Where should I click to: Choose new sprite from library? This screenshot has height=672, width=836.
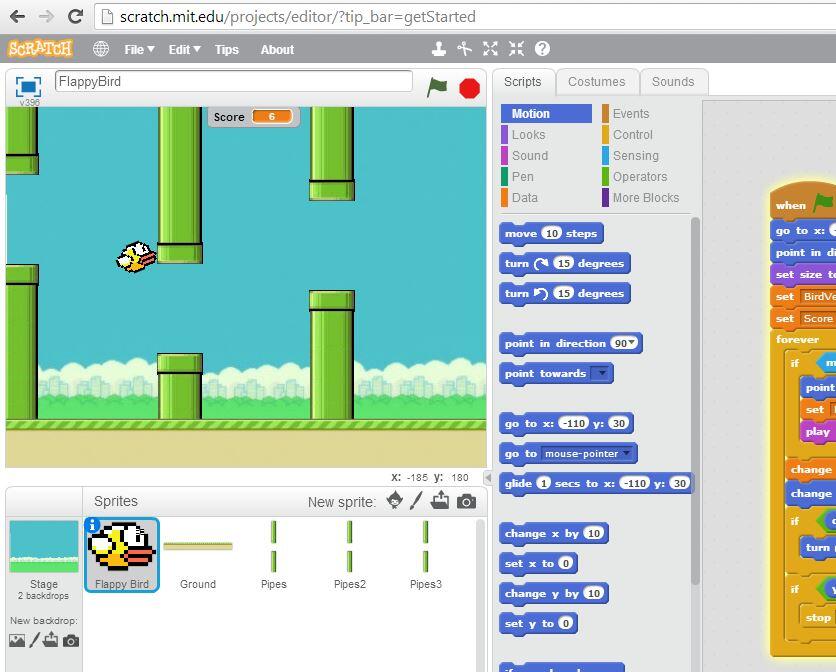(395, 501)
